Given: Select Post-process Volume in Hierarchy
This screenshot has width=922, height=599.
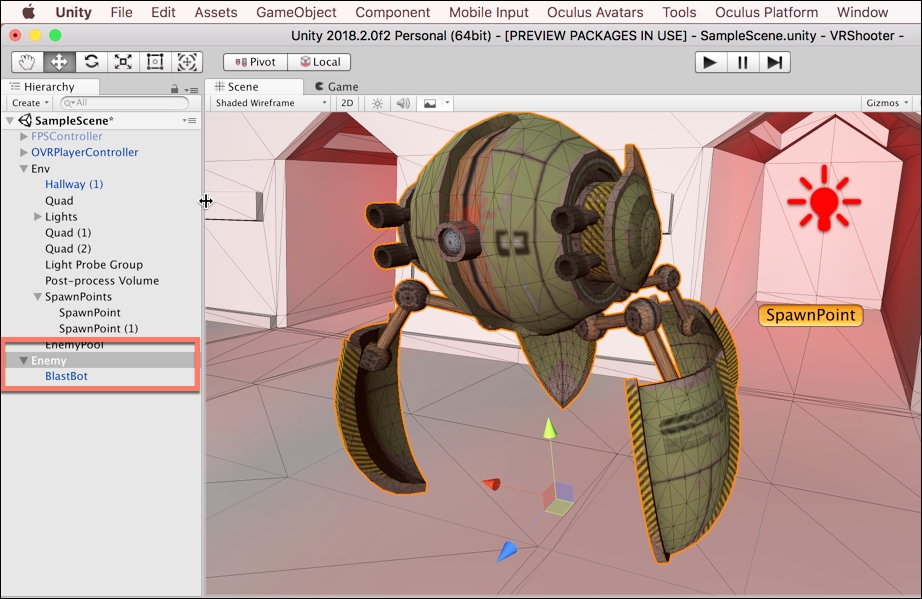Looking at the screenshot, I should 102,280.
